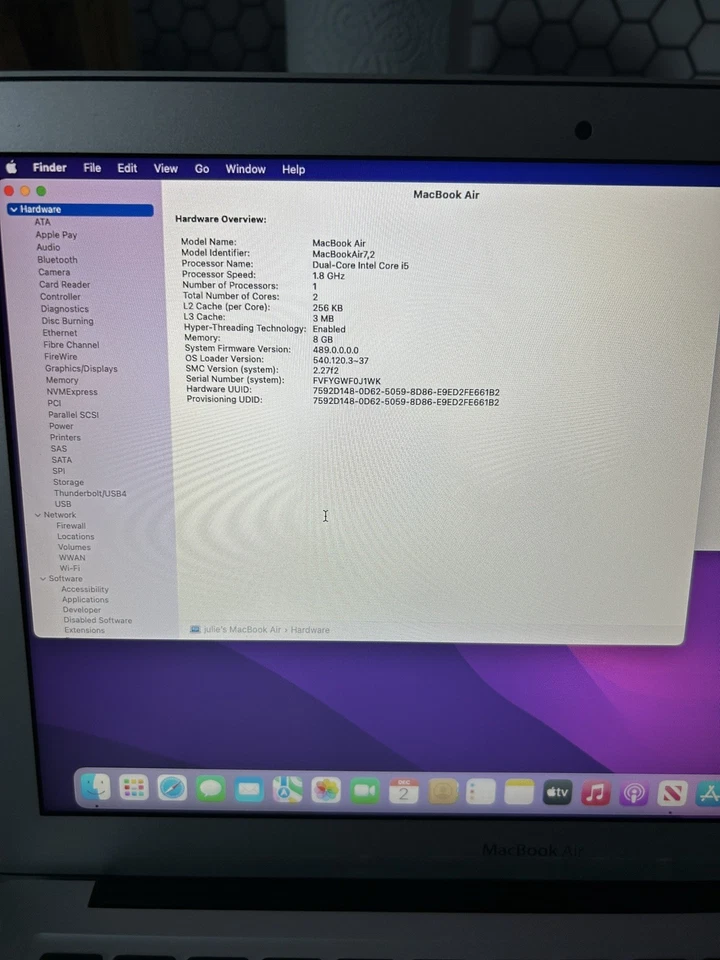Screen dimensions: 720x960
Task: Click Hardware in the path bar
Action: pyautogui.click(x=310, y=629)
